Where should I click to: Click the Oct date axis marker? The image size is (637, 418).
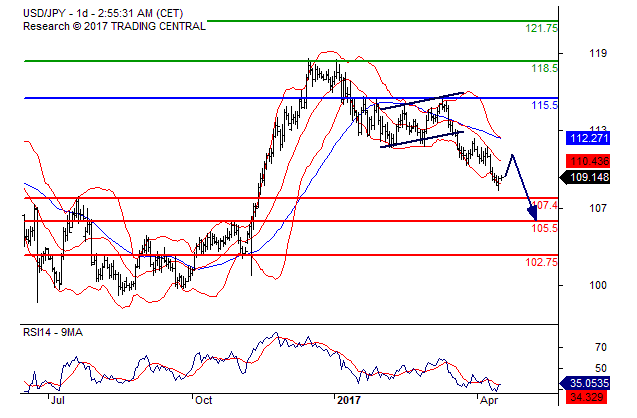(203, 399)
